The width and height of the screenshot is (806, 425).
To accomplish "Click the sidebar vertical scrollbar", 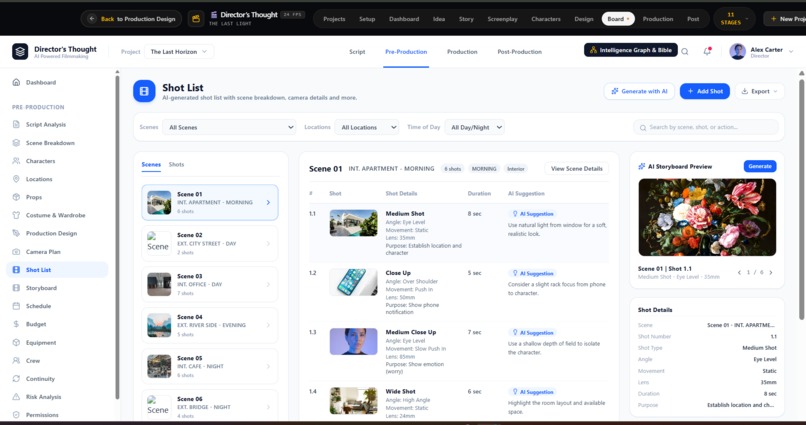I will (117, 236).
